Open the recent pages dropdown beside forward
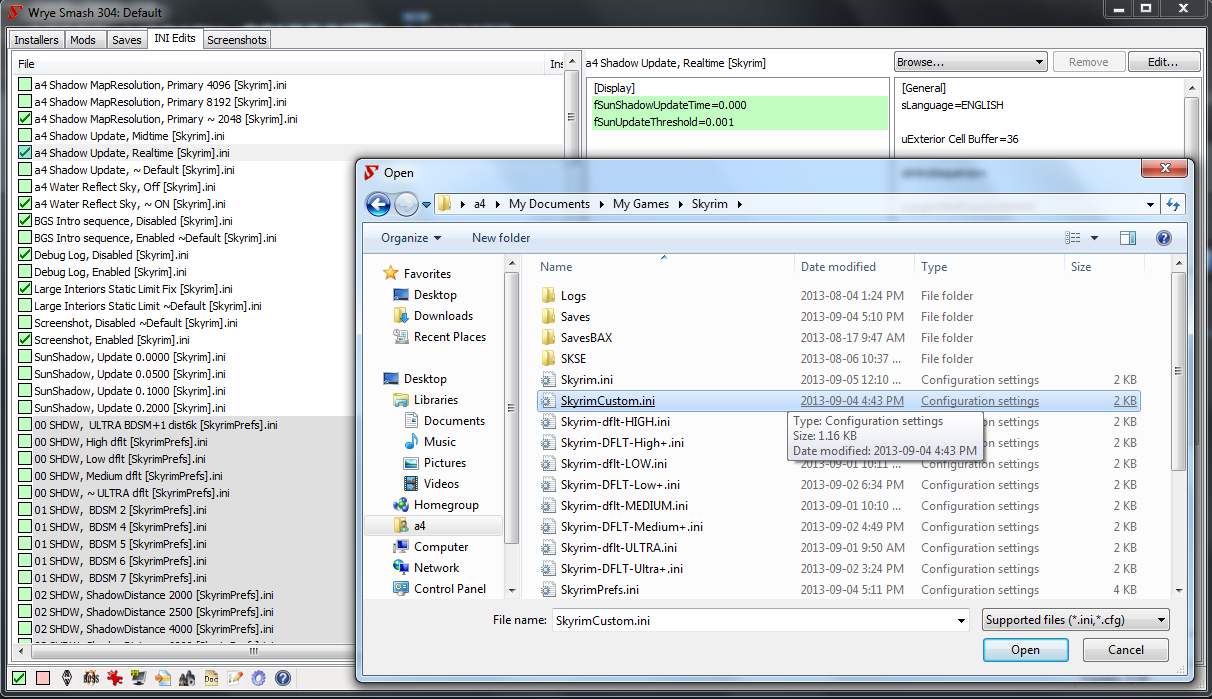The height and width of the screenshot is (699, 1212). (426, 204)
